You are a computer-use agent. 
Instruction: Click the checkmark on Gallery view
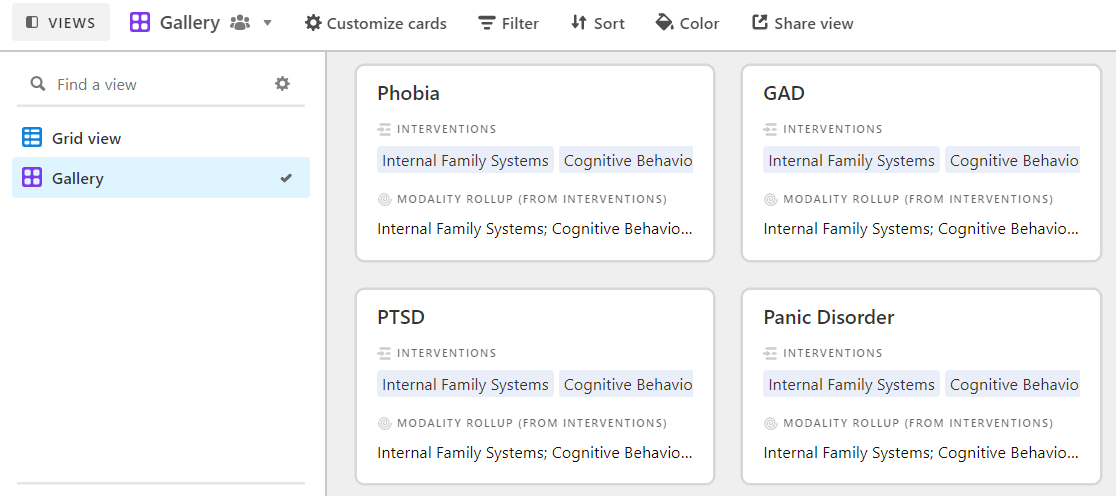(x=286, y=178)
